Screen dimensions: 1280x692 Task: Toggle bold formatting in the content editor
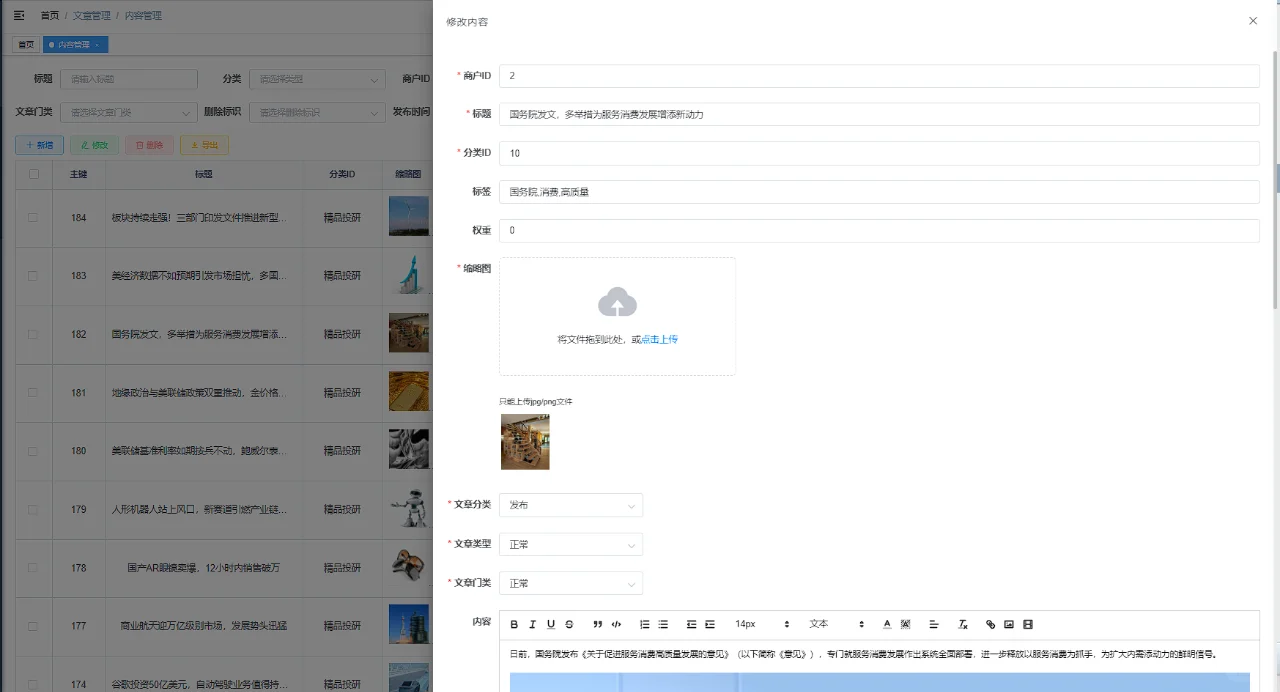pos(514,623)
